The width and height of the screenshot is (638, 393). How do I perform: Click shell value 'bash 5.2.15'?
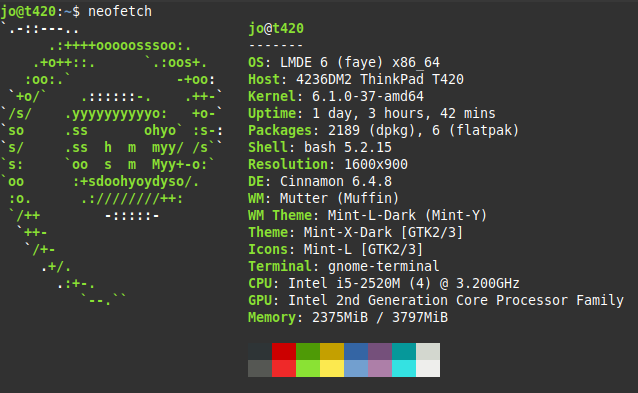(x=348, y=147)
